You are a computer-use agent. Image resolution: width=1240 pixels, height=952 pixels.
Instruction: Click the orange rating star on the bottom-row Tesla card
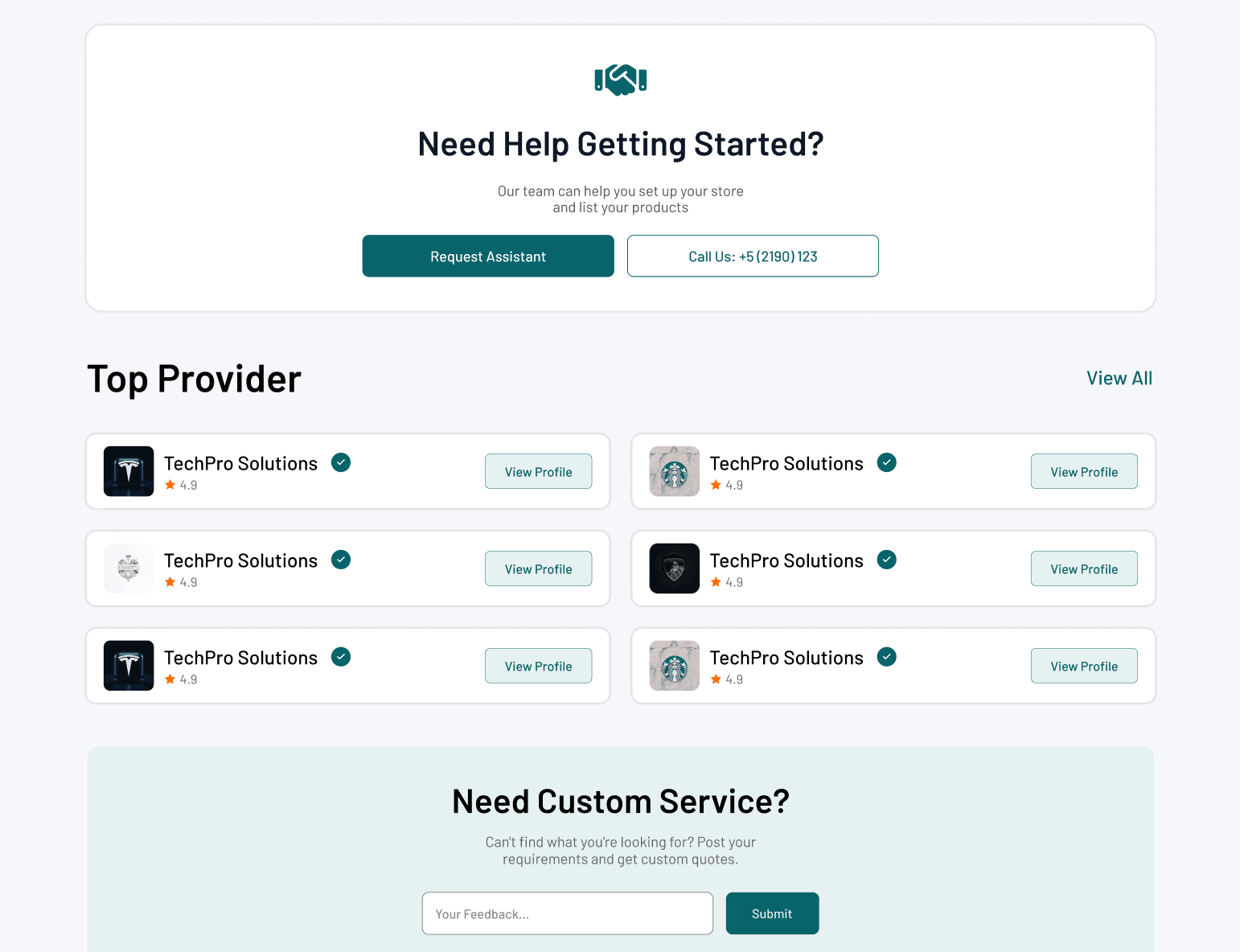point(170,679)
